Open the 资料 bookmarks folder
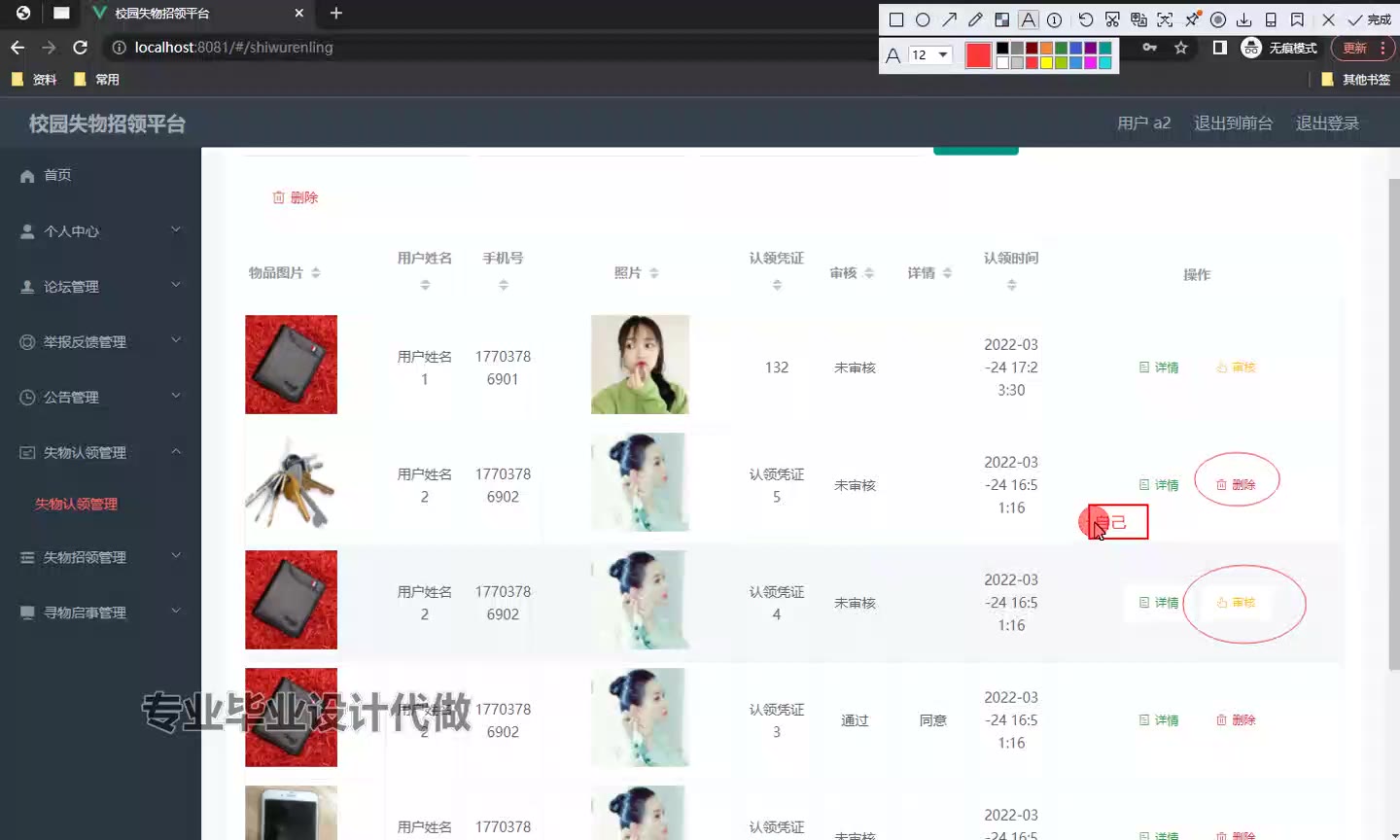Screen dimensions: 1400x840 34,80
